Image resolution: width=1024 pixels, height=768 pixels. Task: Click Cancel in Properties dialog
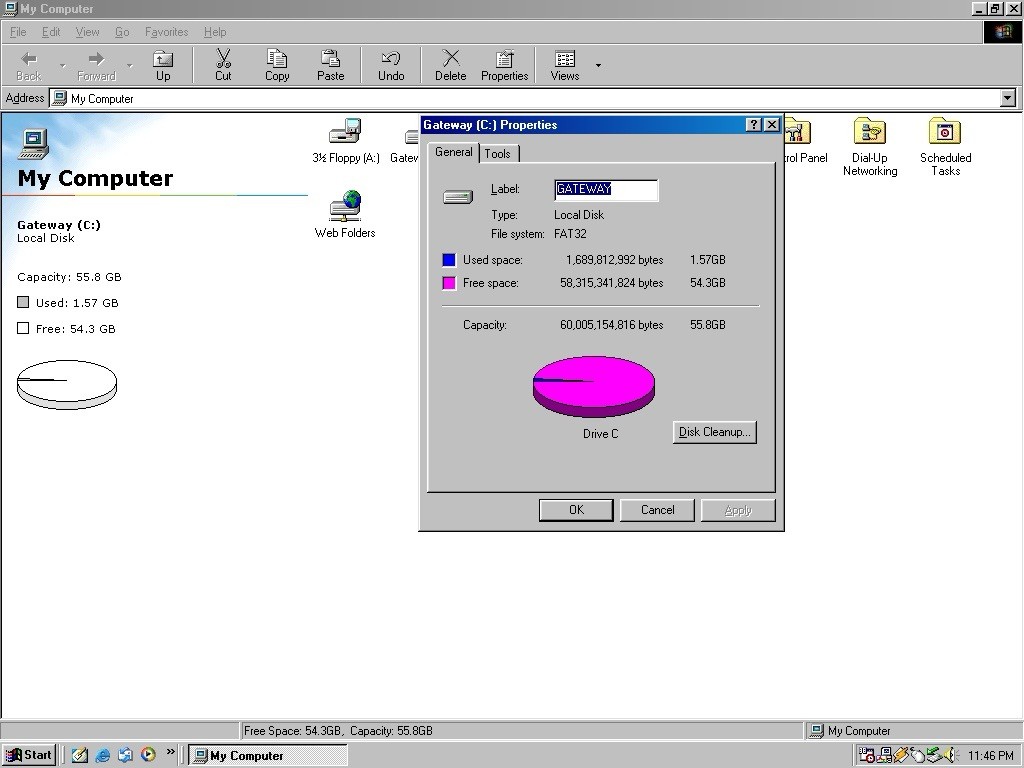[x=657, y=510]
